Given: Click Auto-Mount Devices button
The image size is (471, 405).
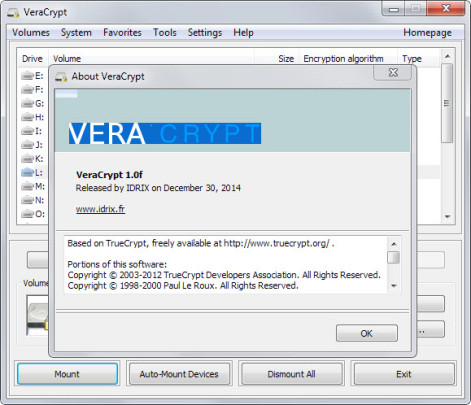Looking at the screenshot, I should pyautogui.click(x=179, y=374).
